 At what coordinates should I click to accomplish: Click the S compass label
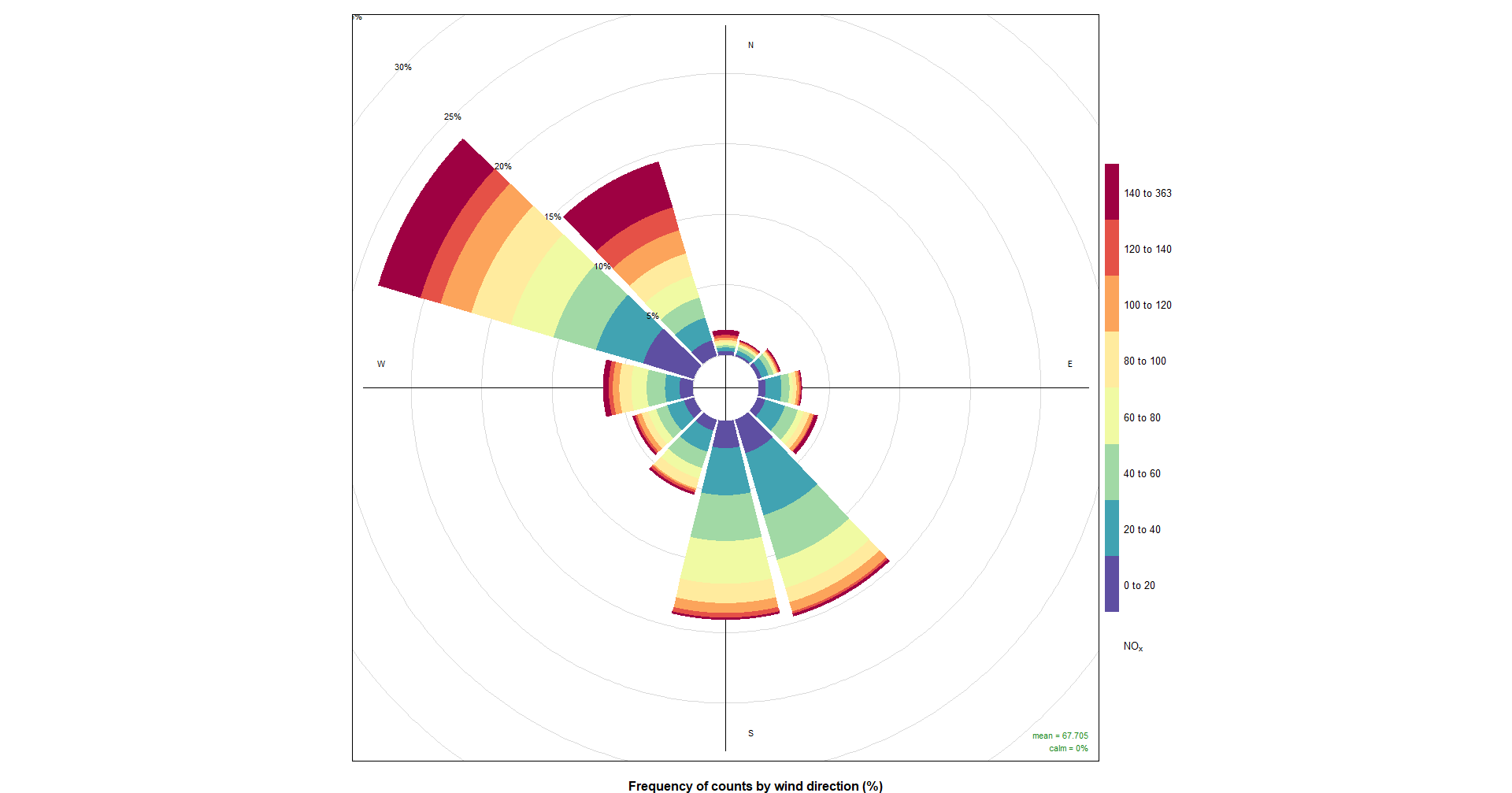pos(750,733)
